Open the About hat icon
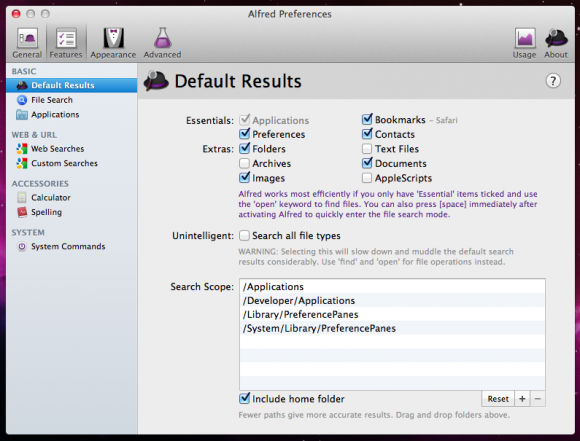The image size is (580, 441). click(x=556, y=43)
